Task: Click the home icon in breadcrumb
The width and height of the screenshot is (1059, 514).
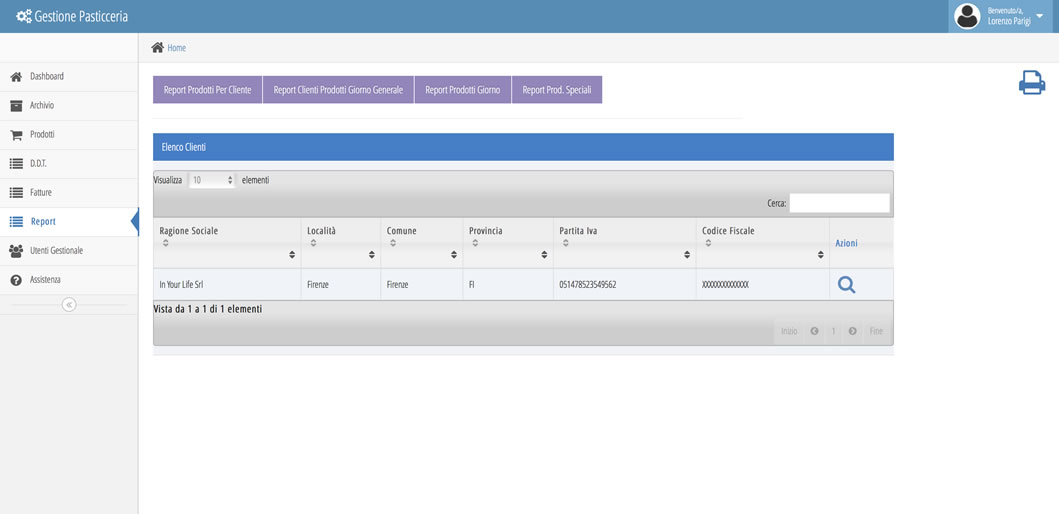Action: point(157,48)
